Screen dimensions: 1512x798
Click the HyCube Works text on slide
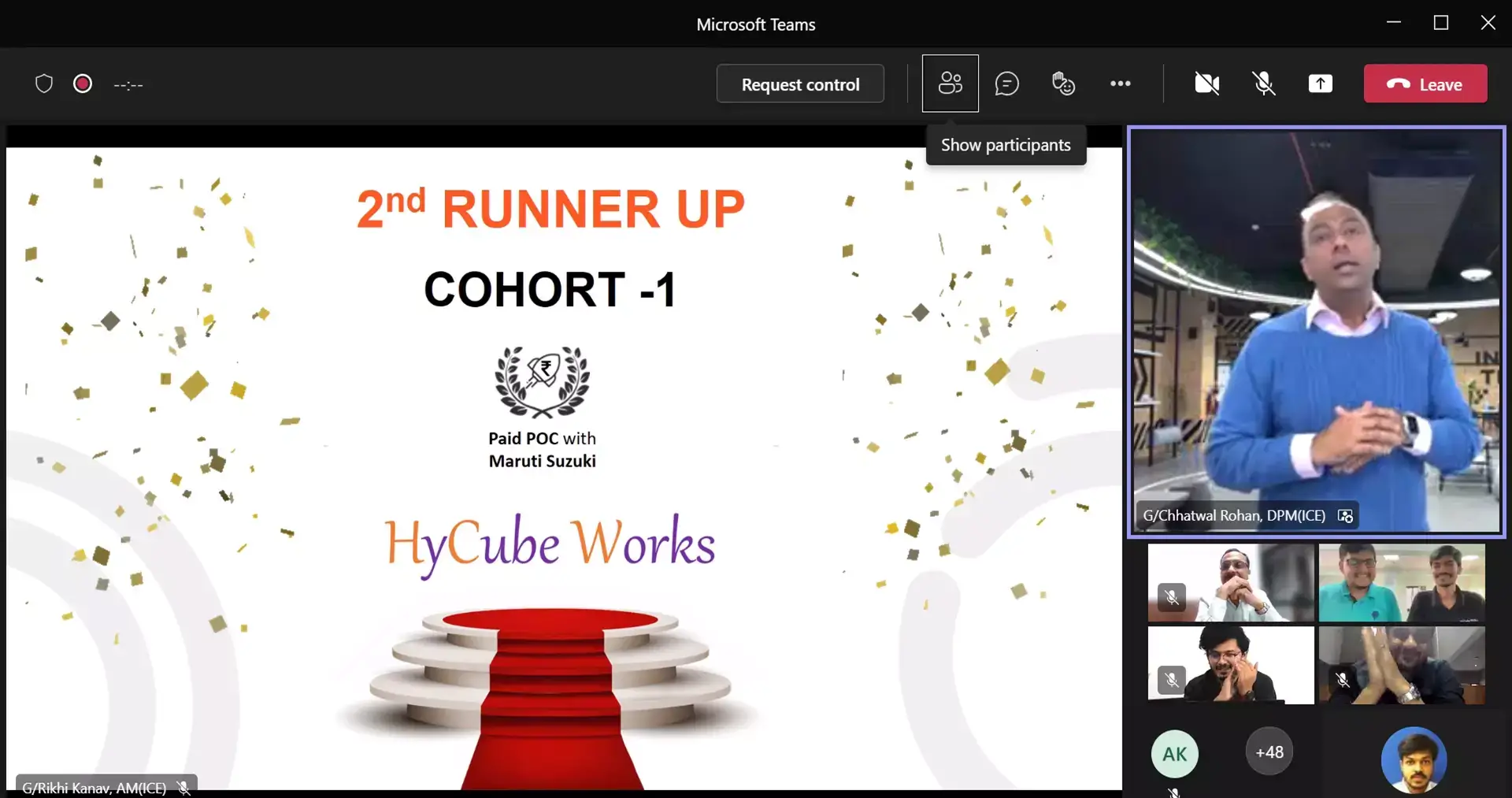pyautogui.click(x=550, y=545)
